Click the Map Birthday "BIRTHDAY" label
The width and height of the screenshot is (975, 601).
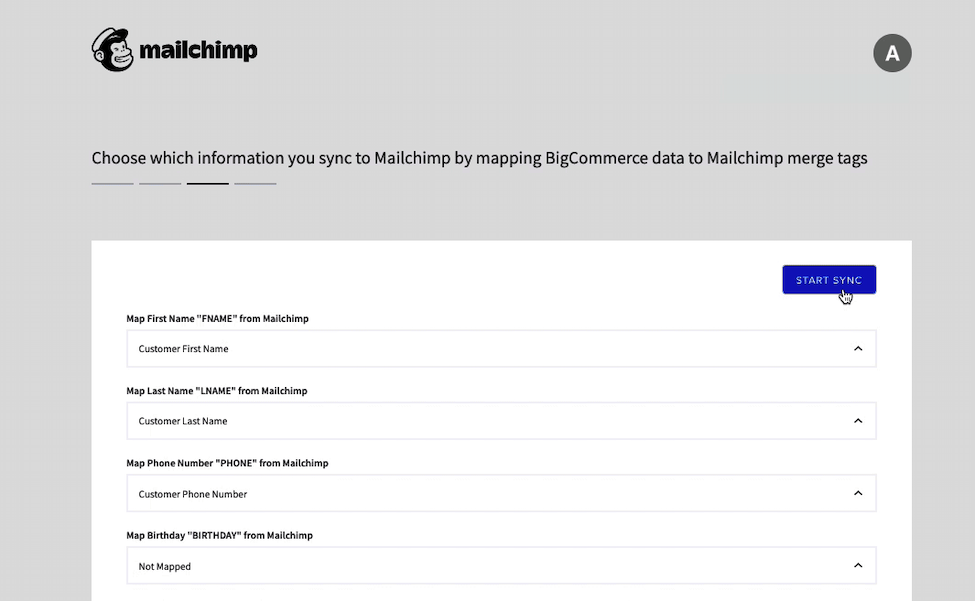tap(219, 535)
